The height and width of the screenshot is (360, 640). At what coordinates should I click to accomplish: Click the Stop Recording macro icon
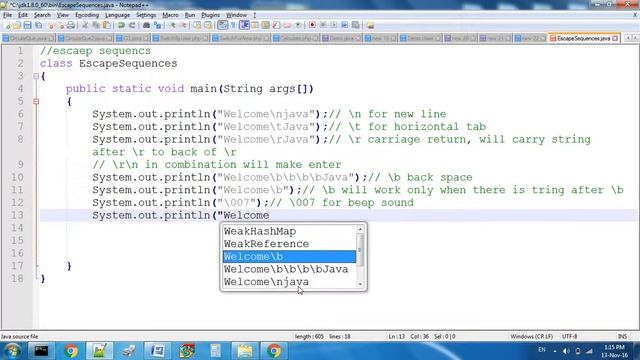[323, 25]
